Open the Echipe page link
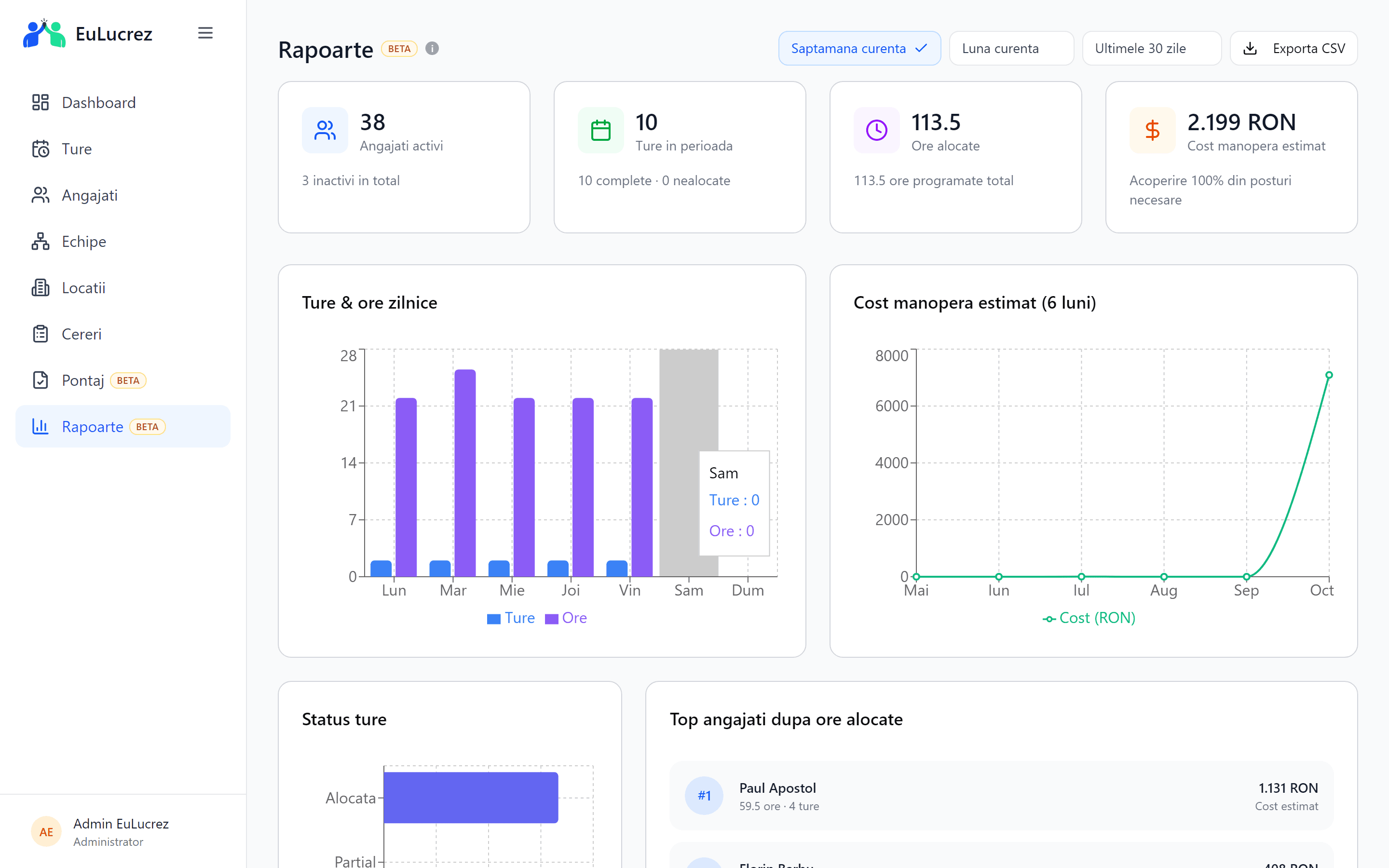Viewport: 1389px width, 868px height. [x=123, y=242]
